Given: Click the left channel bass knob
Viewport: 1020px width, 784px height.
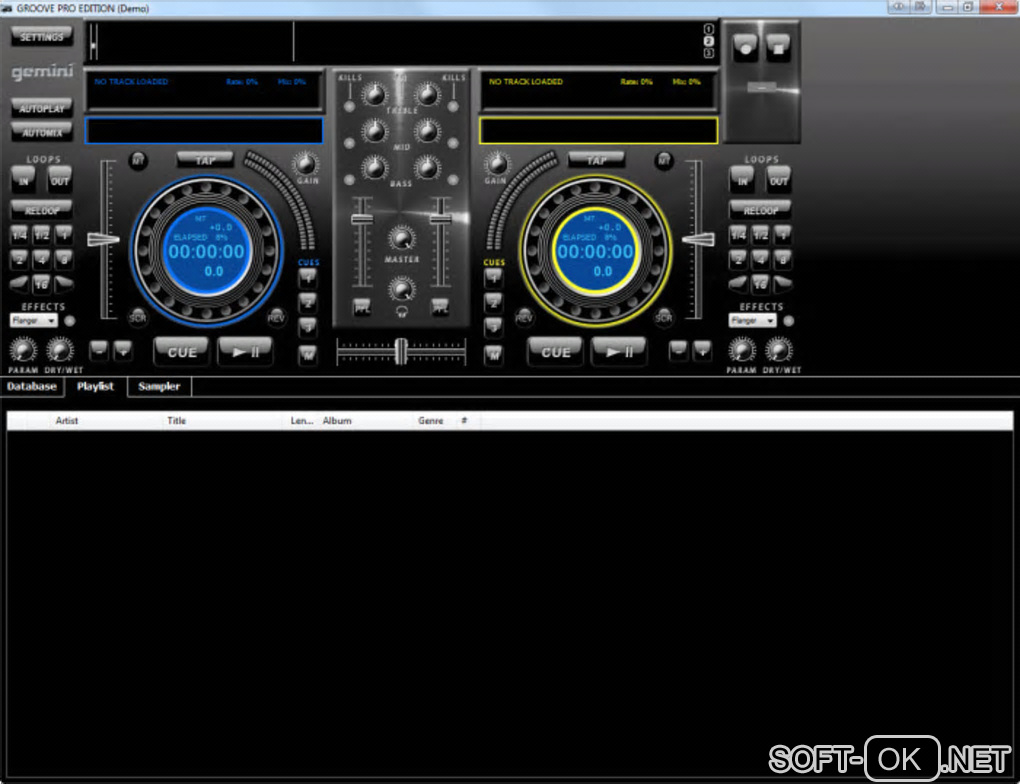Looking at the screenshot, I should tap(374, 168).
